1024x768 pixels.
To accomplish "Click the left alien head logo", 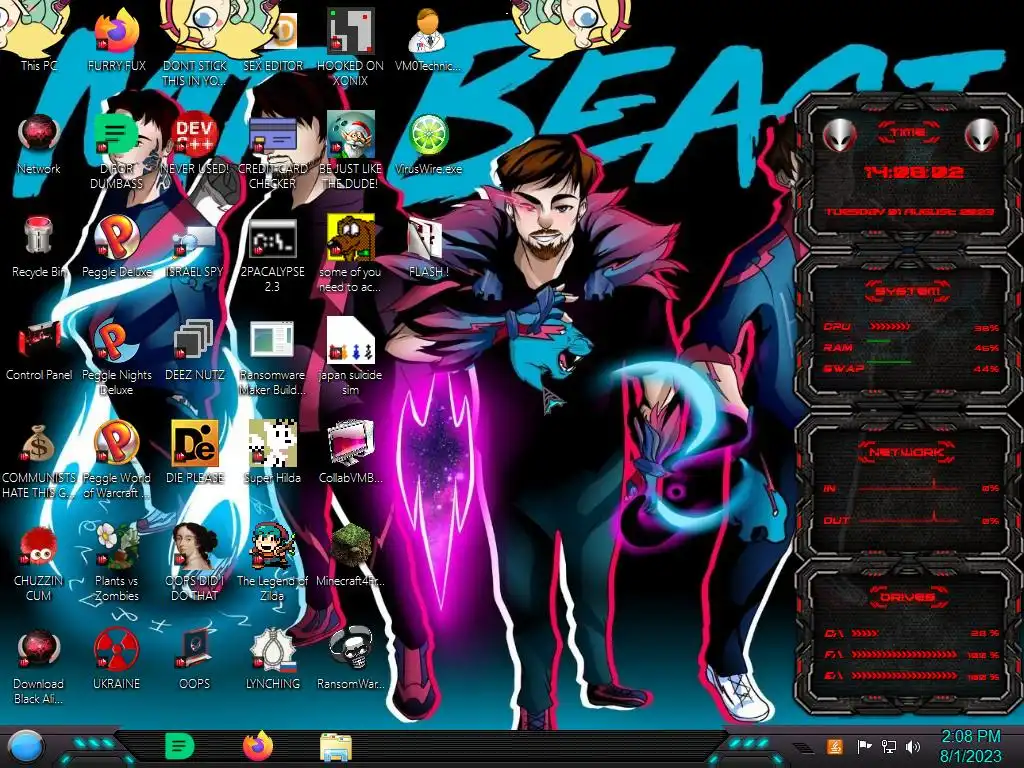I will [x=839, y=135].
